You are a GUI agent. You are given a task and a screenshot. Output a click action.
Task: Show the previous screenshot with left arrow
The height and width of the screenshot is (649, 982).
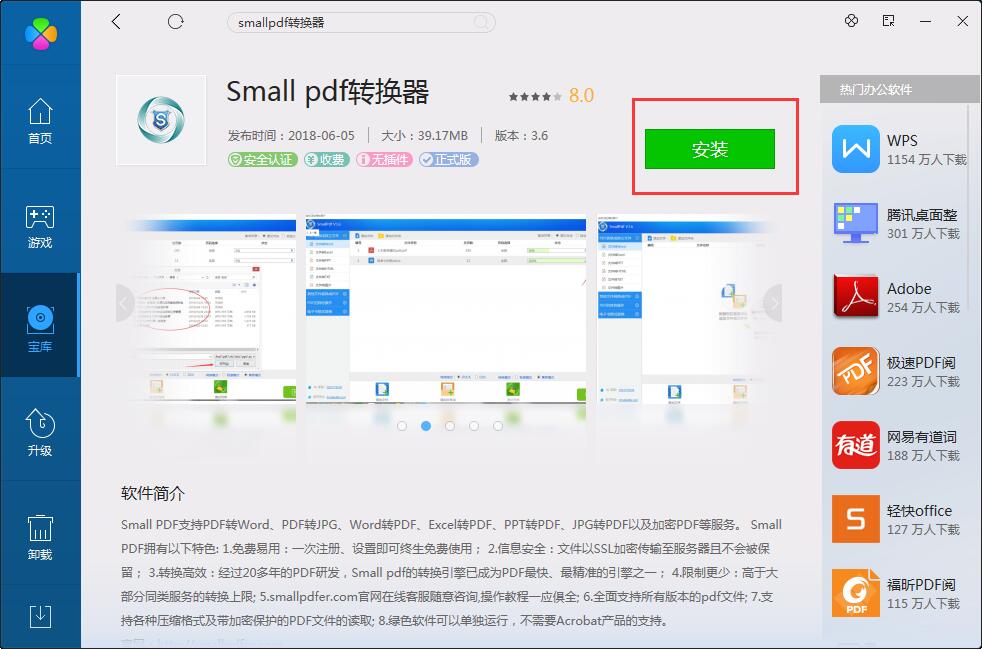tap(124, 303)
